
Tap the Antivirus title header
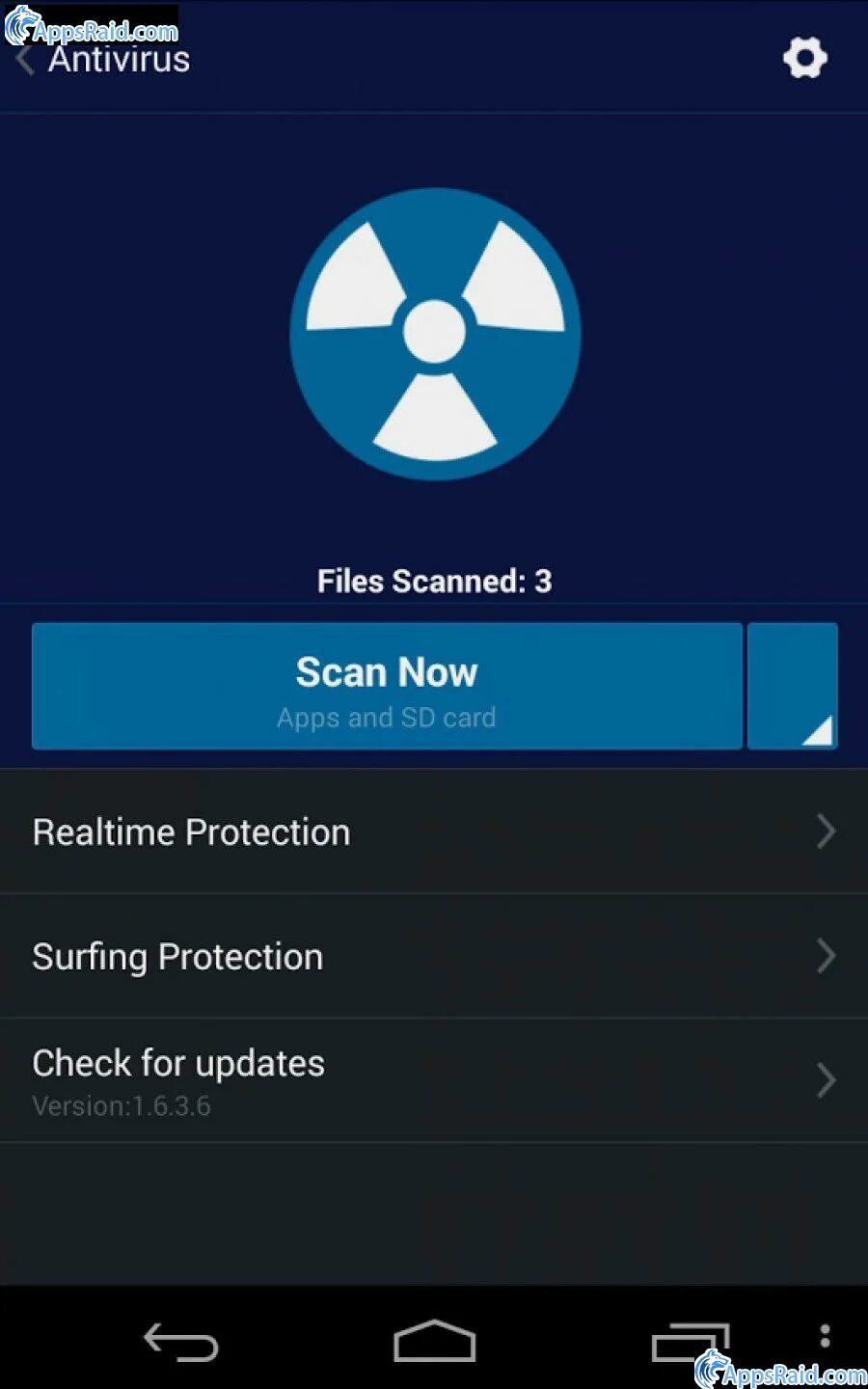(x=120, y=60)
